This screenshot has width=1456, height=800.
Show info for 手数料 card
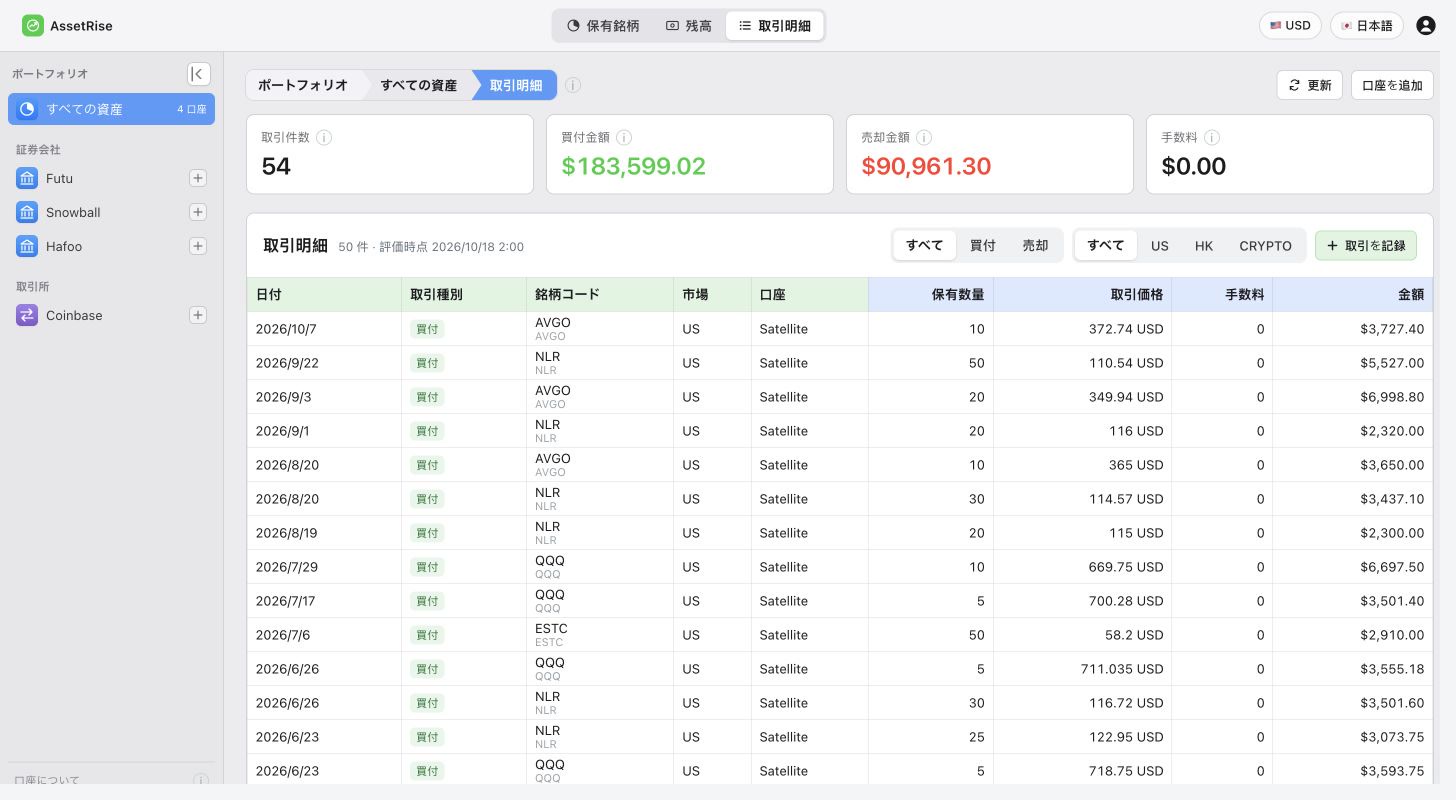[1213, 138]
